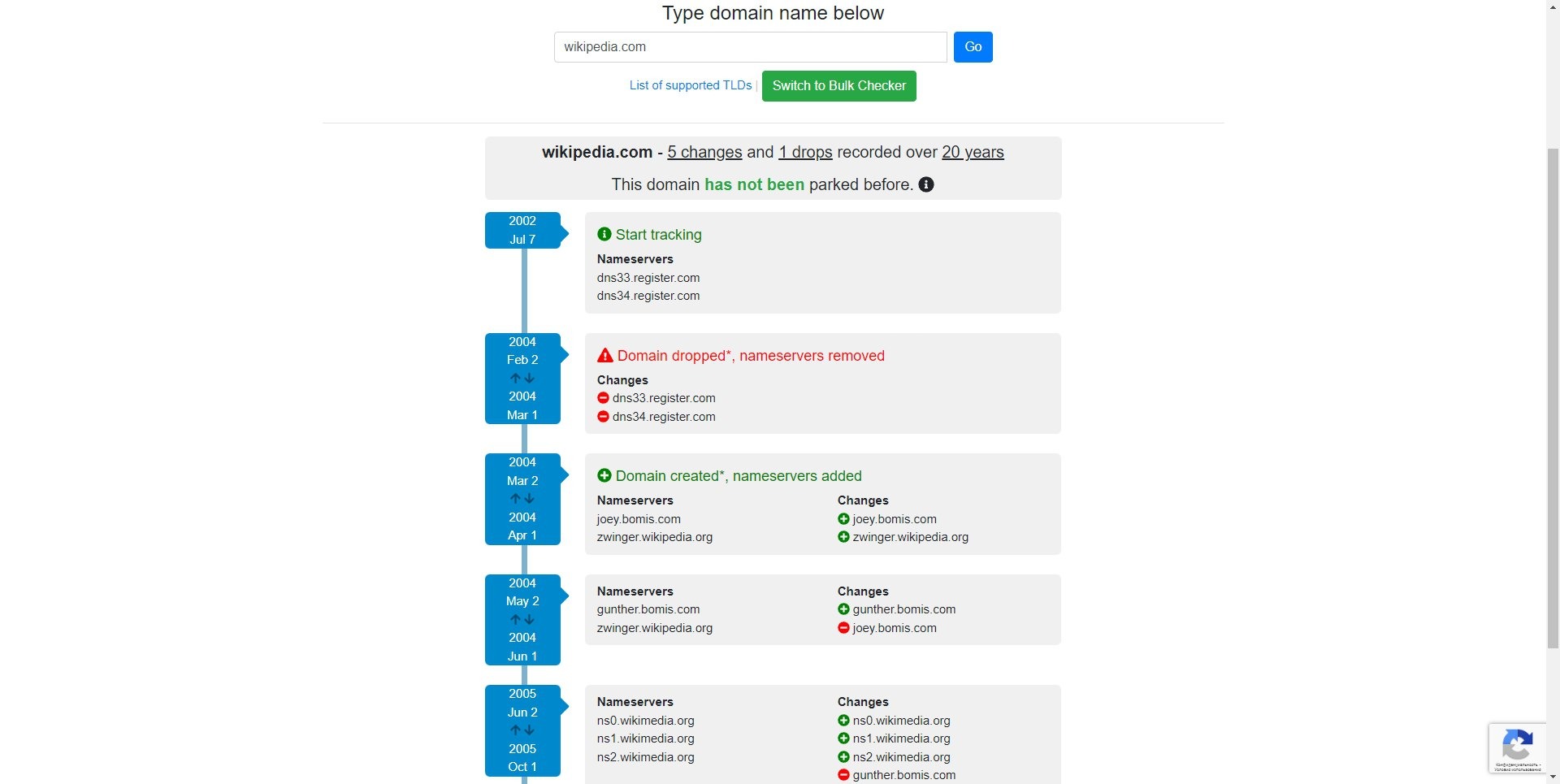Click 'Domain dropped*, nameservers removed' heading
1560x784 pixels.
tap(751, 356)
